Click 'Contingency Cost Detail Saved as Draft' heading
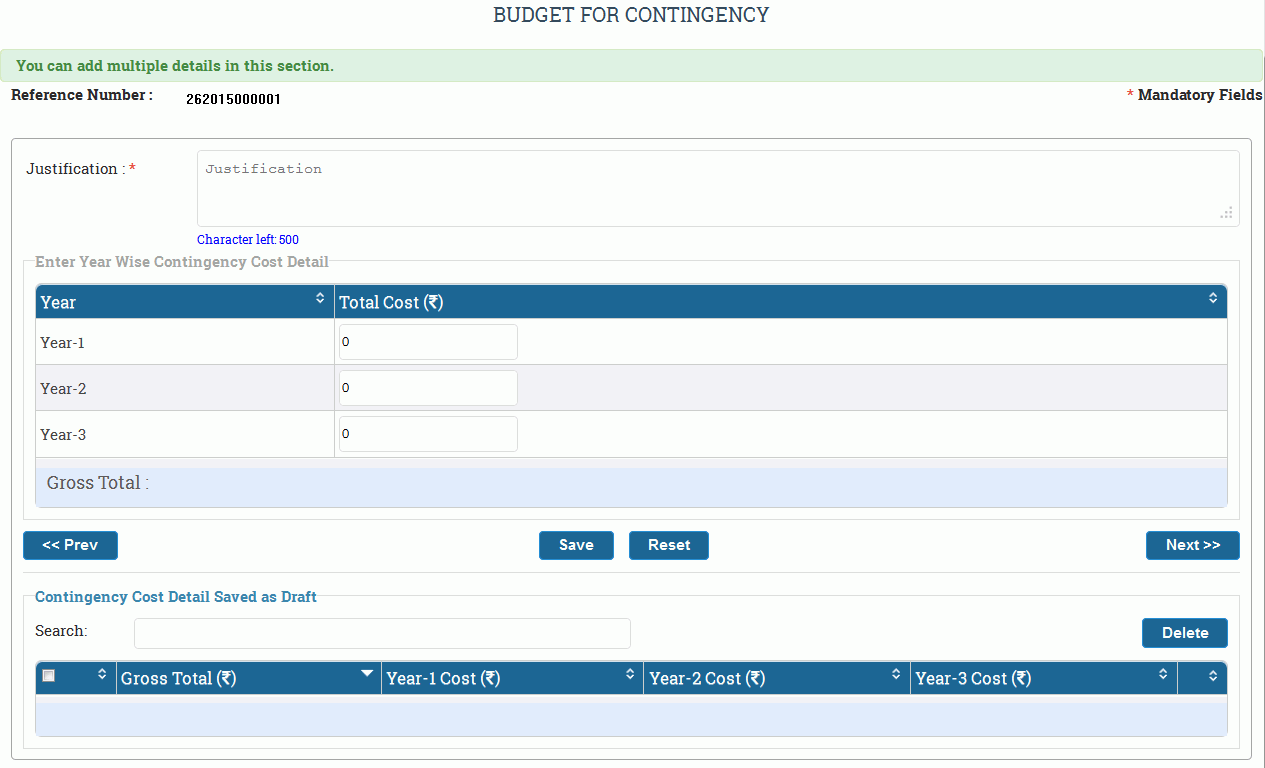 click(176, 597)
